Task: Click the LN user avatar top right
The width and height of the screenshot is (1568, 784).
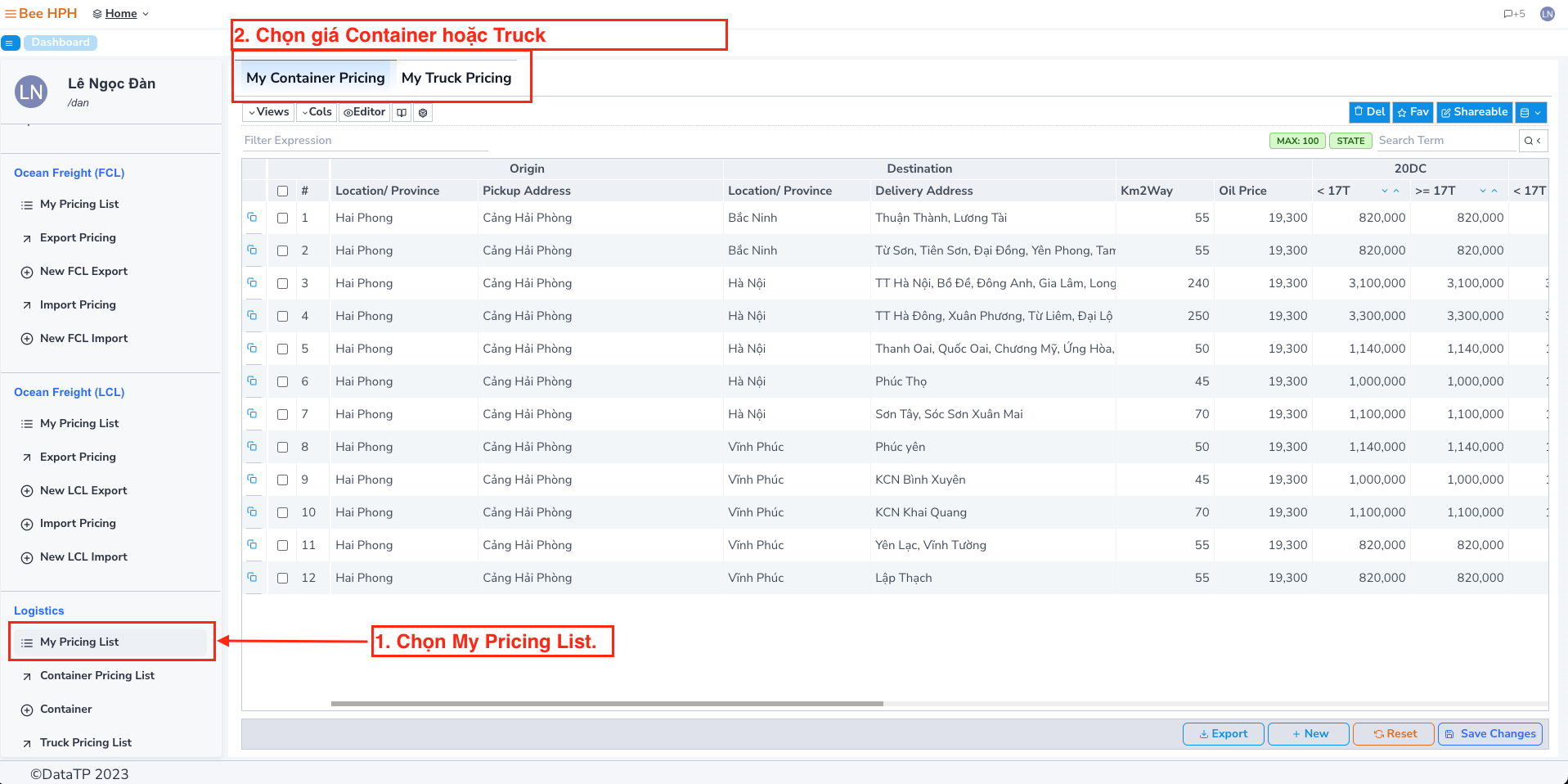Action: pyautogui.click(x=1547, y=14)
